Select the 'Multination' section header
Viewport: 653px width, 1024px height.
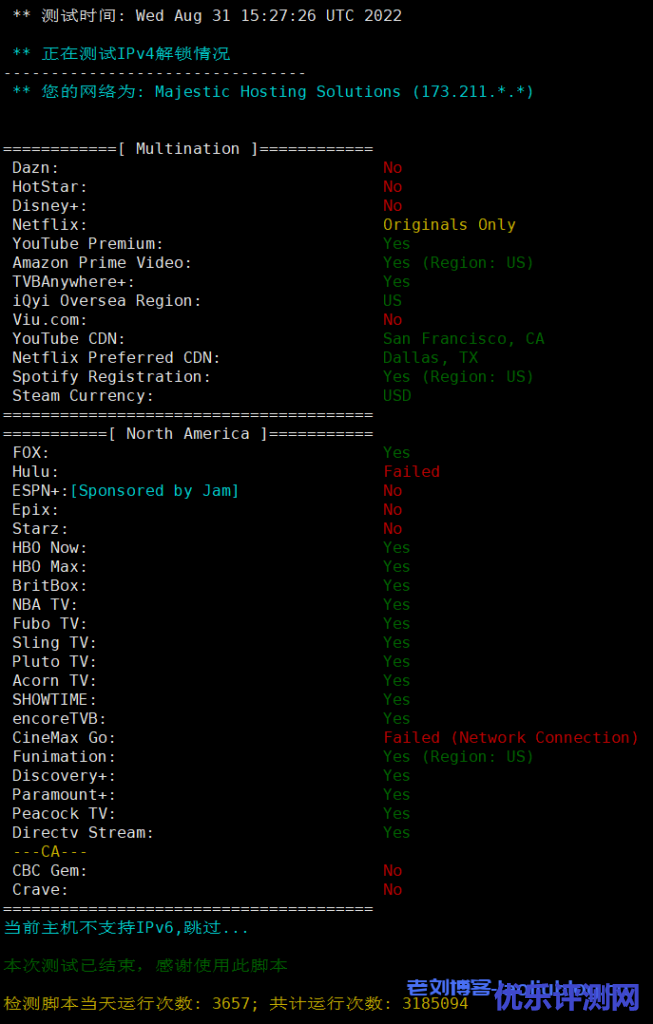click(x=188, y=149)
